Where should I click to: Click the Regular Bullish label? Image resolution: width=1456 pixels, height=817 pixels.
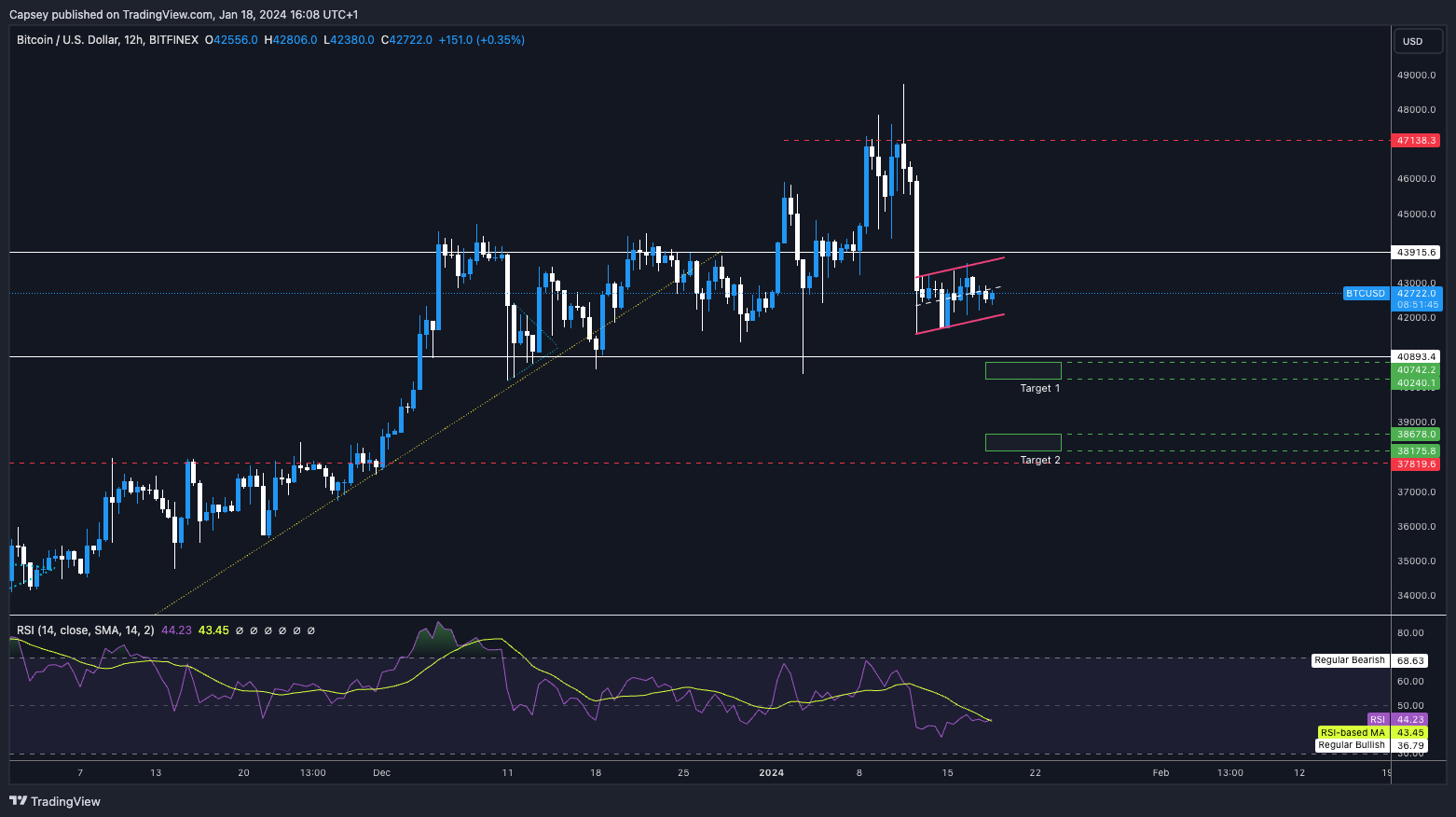pyautogui.click(x=1352, y=745)
